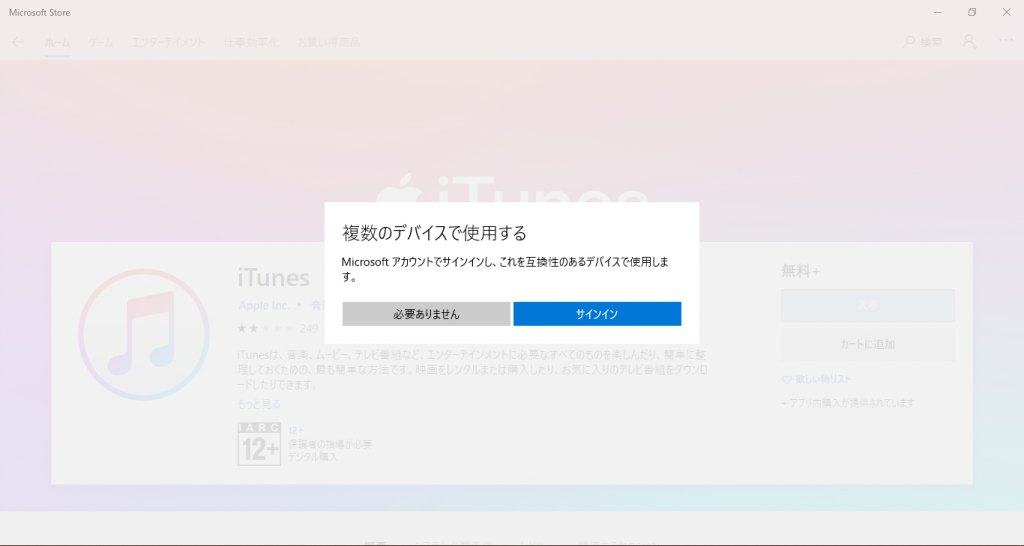Image resolution: width=1024 pixels, height=546 pixels.
Task: Click the 入手 get button
Action: pos(867,306)
